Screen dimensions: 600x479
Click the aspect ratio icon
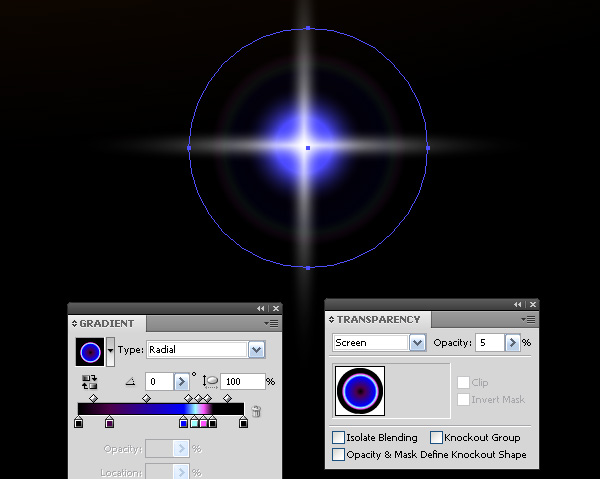tap(210, 381)
